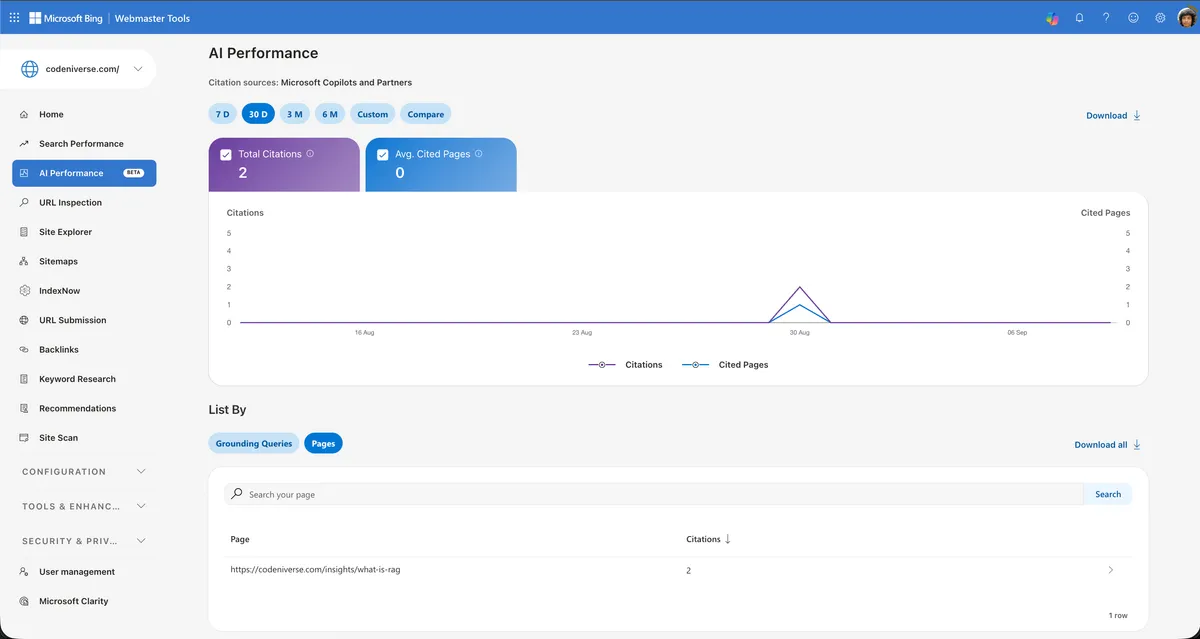The image size is (1200, 639).
Task: Open the notifications bell
Action: click(x=1079, y=18)
